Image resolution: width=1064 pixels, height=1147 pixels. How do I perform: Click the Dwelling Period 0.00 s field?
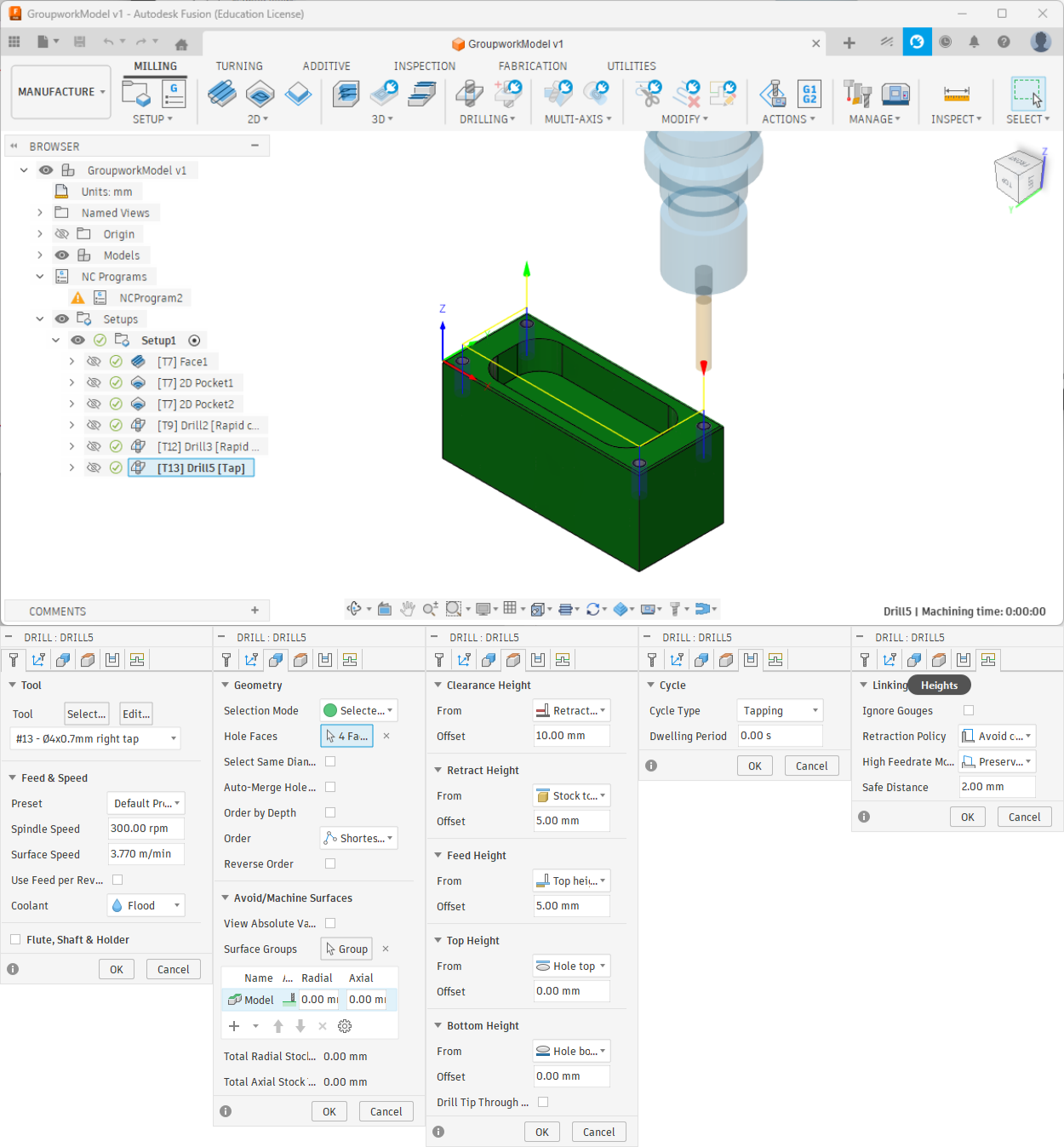(780, 736)
